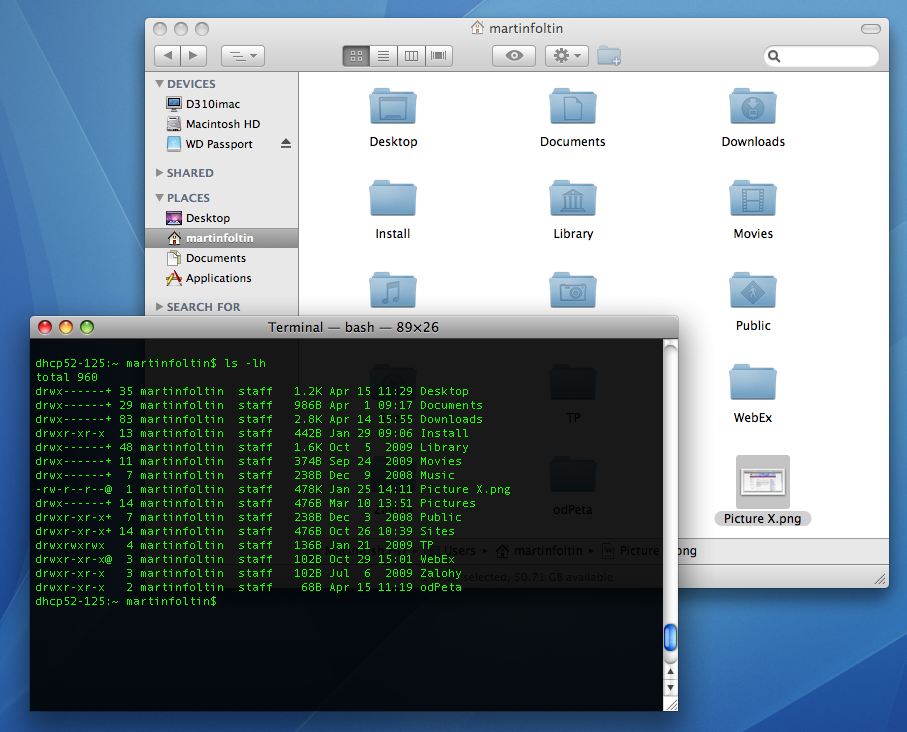Select the Public folder icon
The image size is (907, 732).
coord(753,290)
